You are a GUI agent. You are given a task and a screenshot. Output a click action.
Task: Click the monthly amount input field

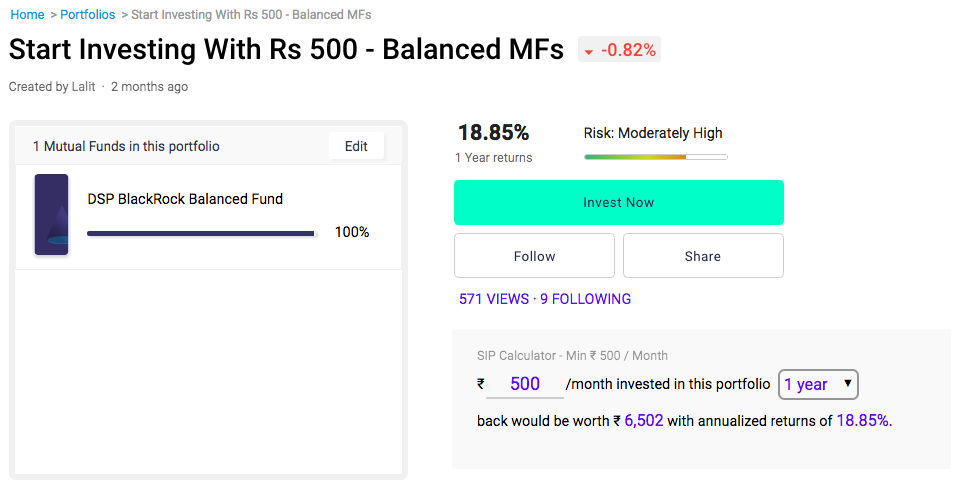click(x=524, y=384)
